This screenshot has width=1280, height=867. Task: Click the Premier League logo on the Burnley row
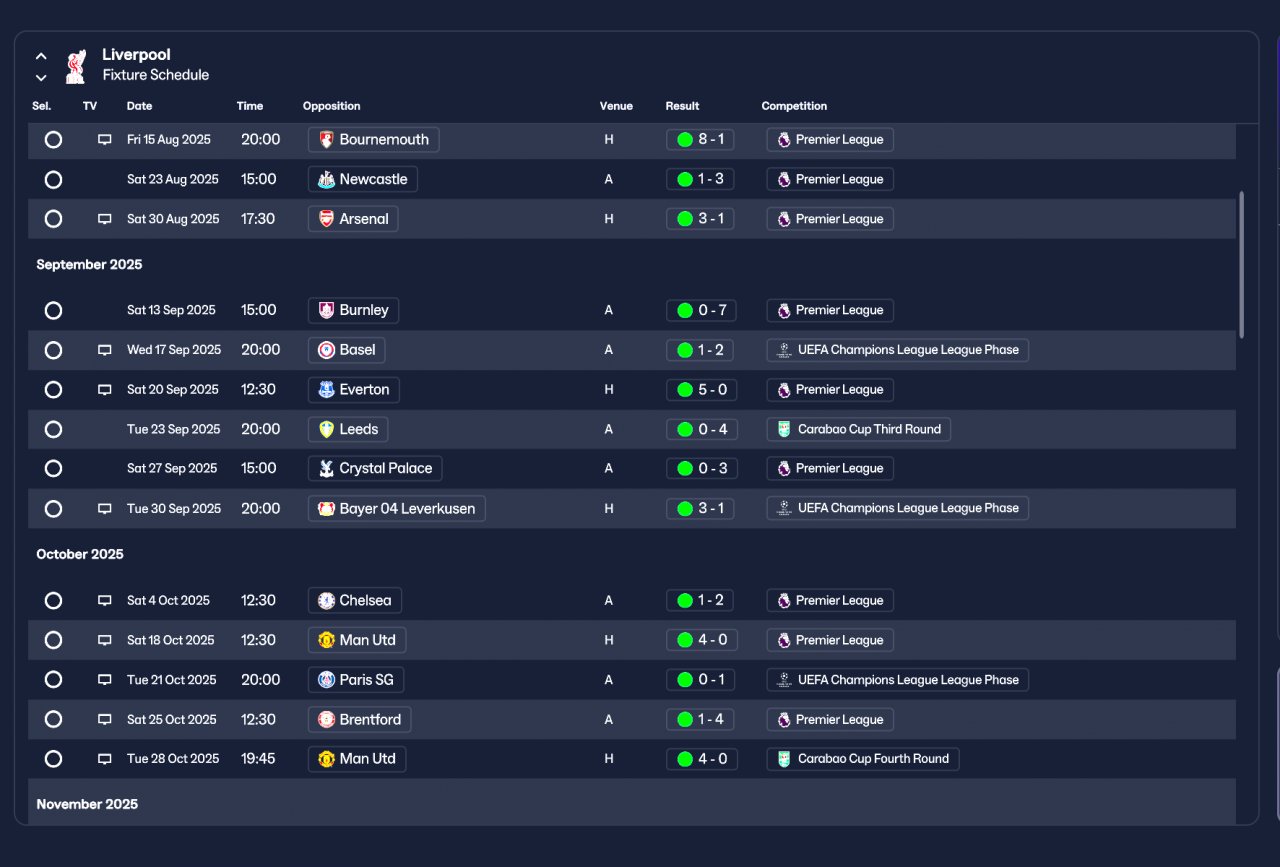pyautogui.click(x=784, y=310)
